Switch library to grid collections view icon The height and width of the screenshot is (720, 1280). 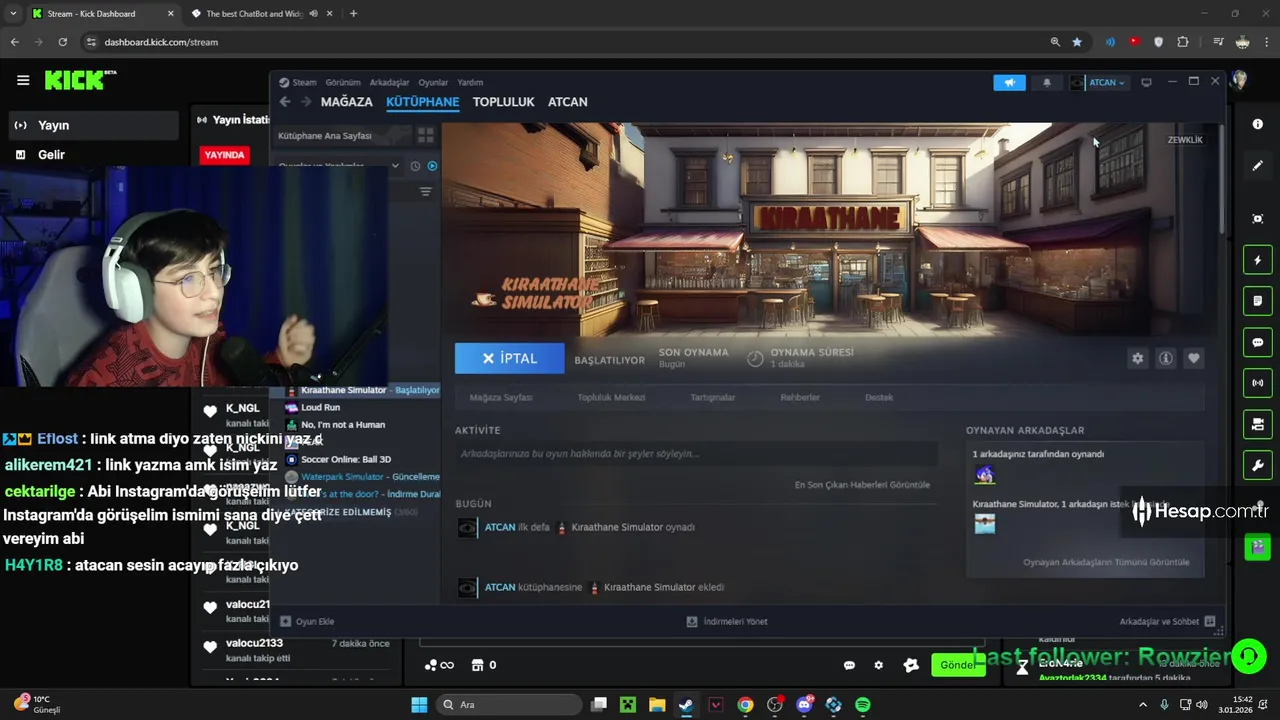426,135
